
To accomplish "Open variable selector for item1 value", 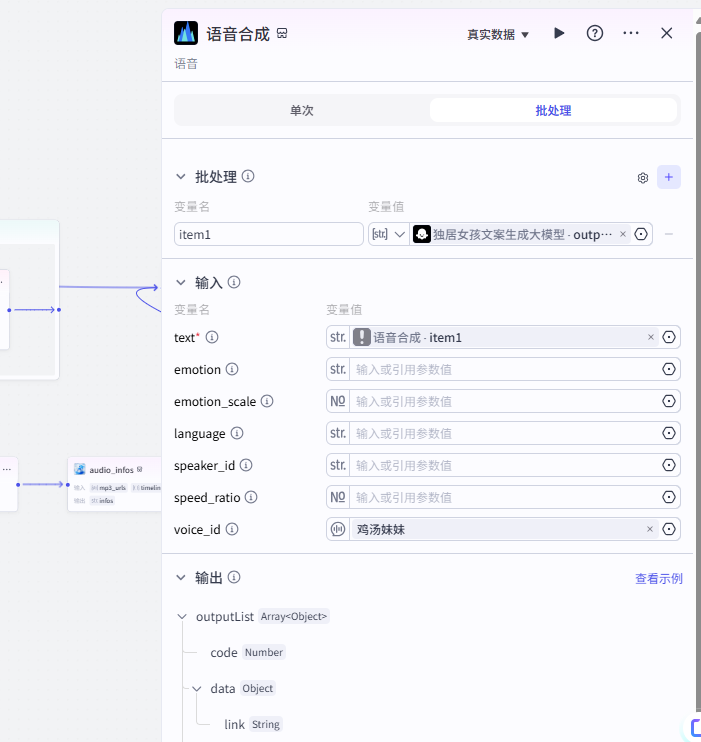I will tap(641, 234).
